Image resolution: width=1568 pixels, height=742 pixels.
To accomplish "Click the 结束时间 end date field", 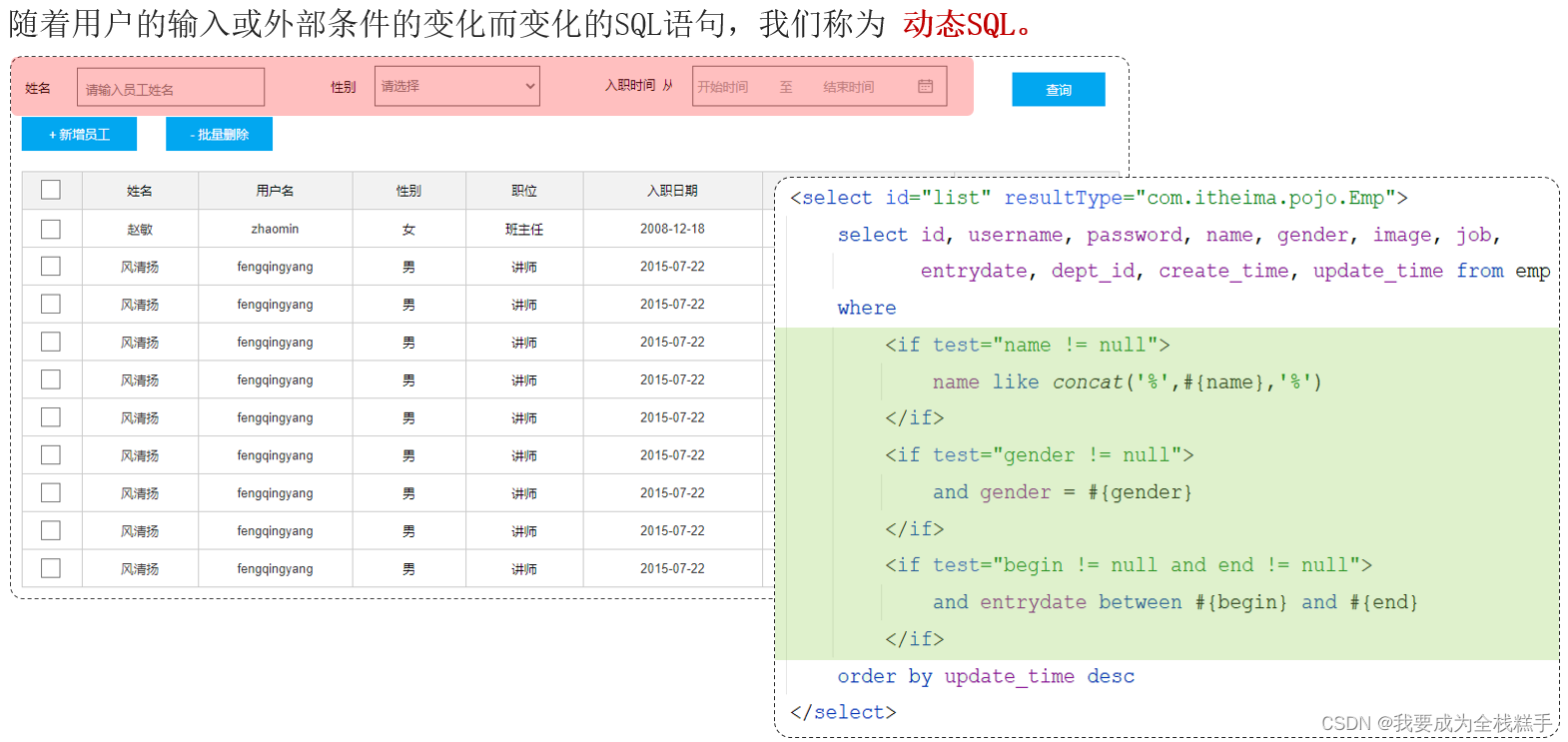I will pos(848,88).
